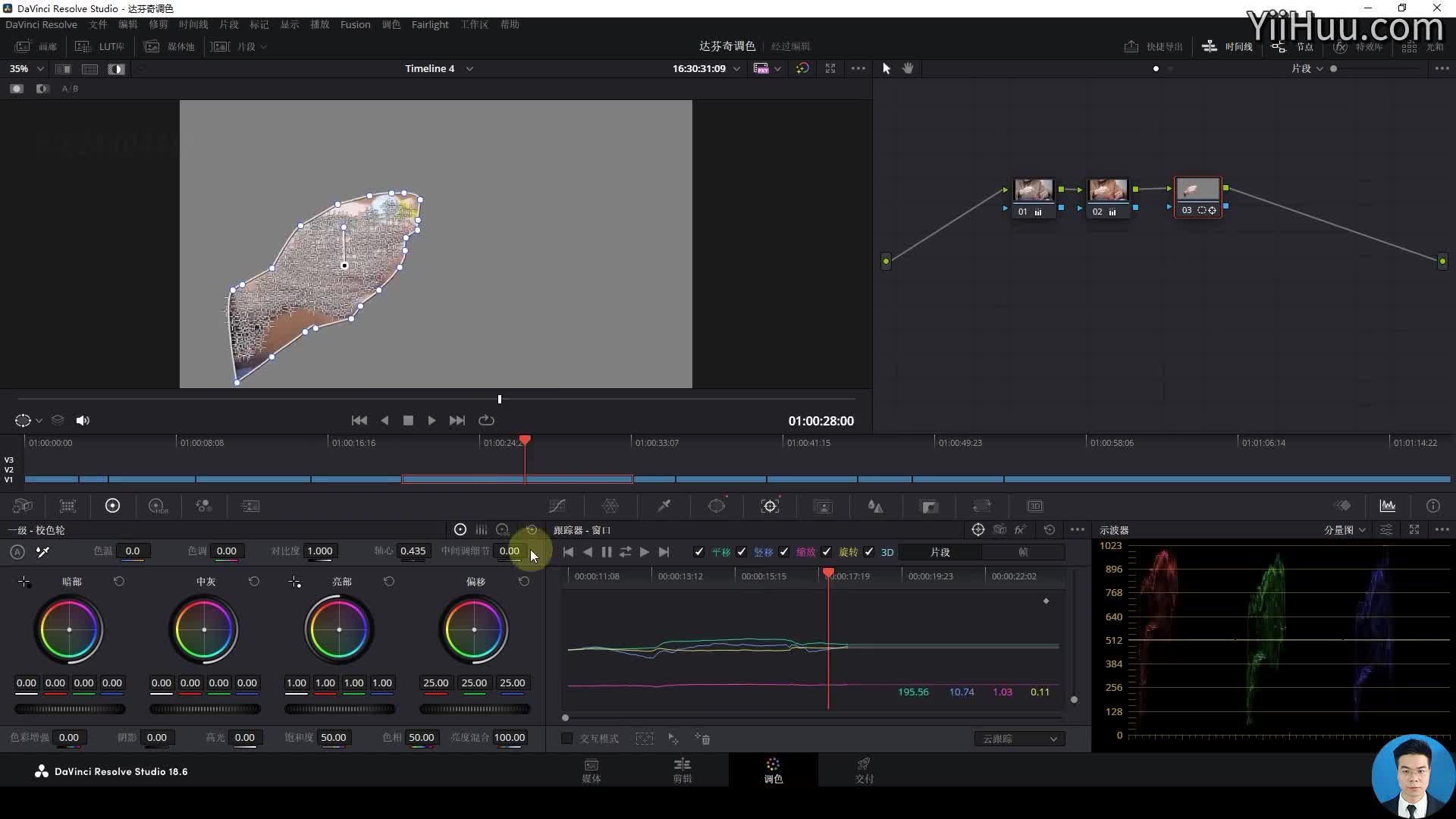This screenshot has height=819, width=1456.
Task: Open the Magic Mask palette
Action: [x=823, y=506]
